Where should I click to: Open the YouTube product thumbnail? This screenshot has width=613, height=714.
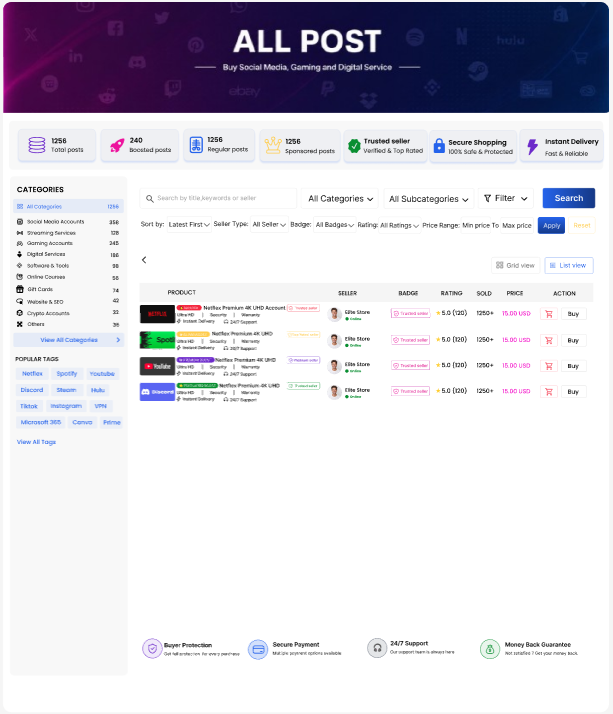(x=157, y=366)
